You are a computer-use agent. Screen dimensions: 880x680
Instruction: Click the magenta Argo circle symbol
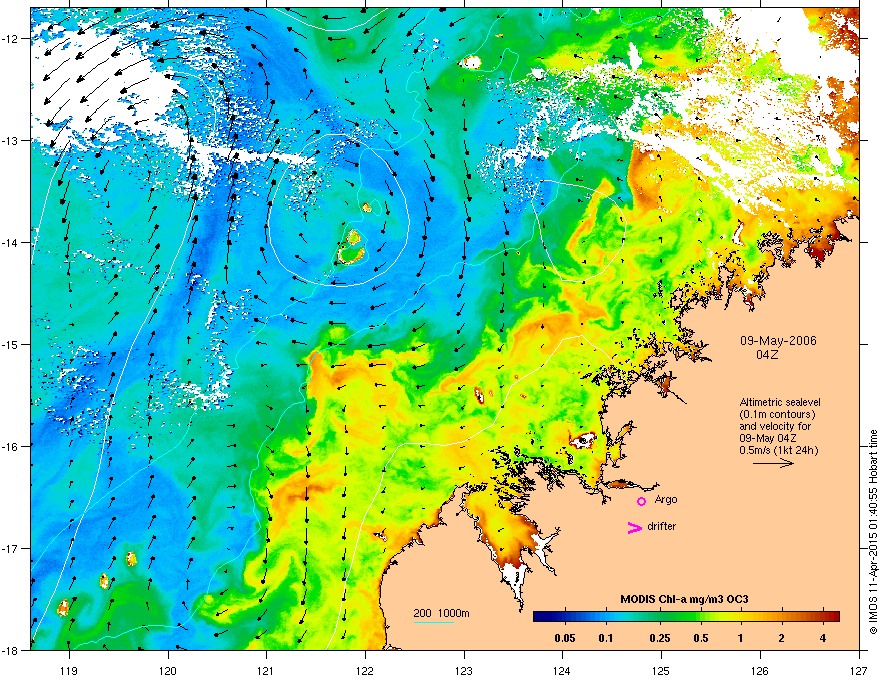tap(641, 501)
